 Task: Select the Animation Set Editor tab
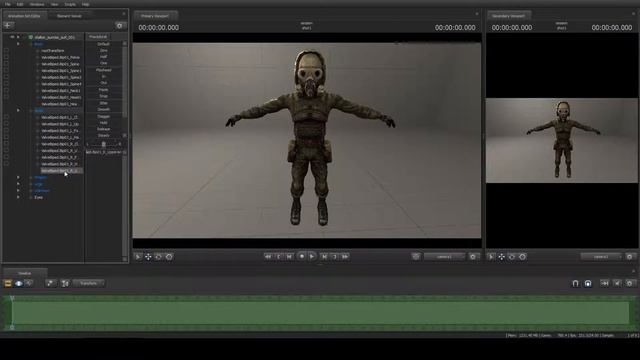[24, 16]
